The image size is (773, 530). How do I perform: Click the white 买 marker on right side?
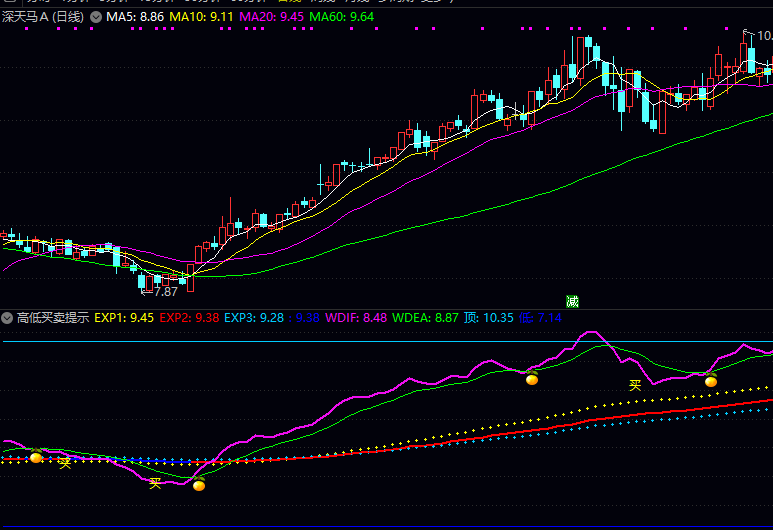coord(634,385)
